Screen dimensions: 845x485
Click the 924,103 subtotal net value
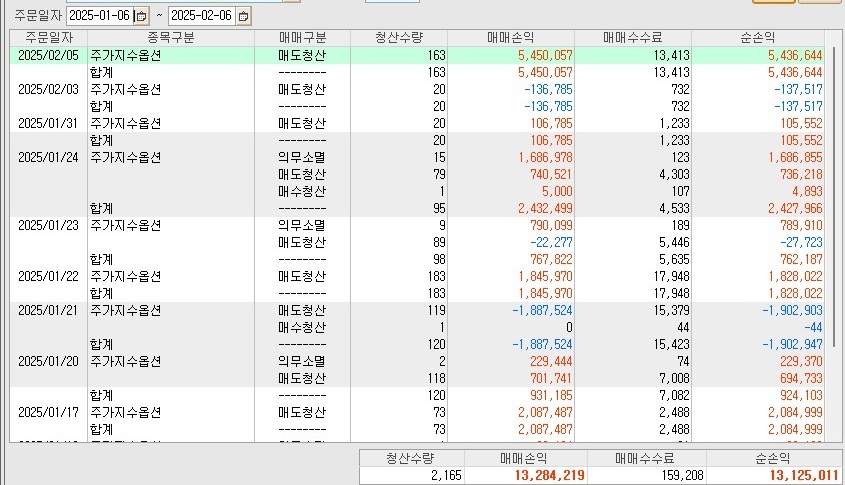click(x=801, y=395)
